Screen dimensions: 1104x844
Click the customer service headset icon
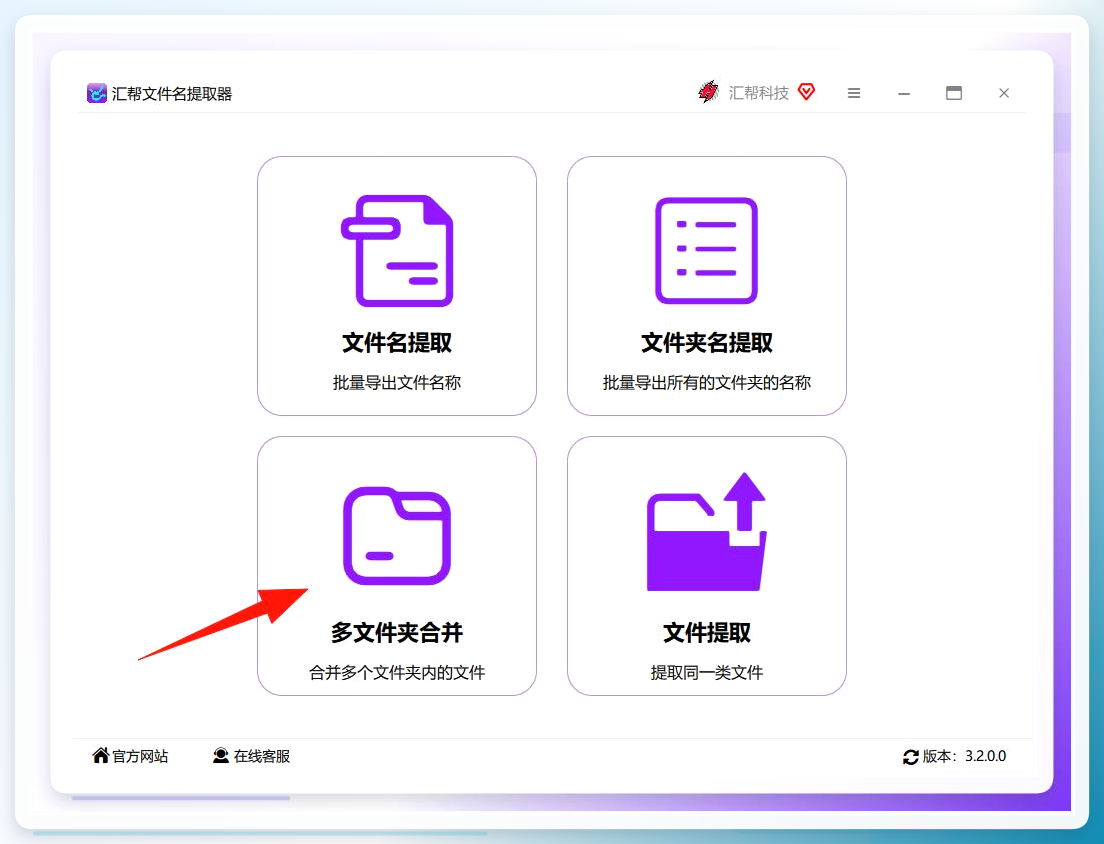coord(221,756)
